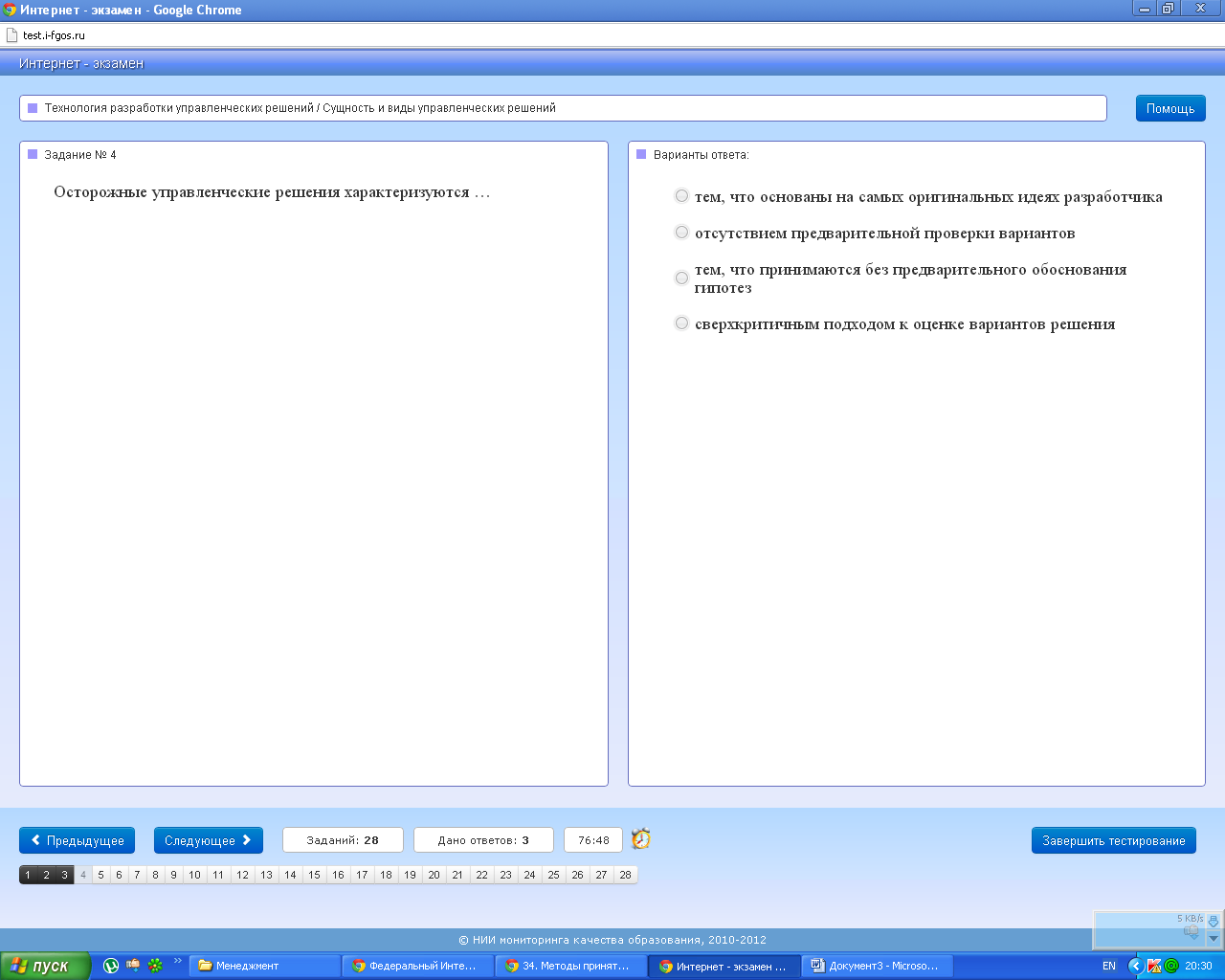
Task: Click the green Mail.ru agent tray icon
Action: coord(1170,966)
